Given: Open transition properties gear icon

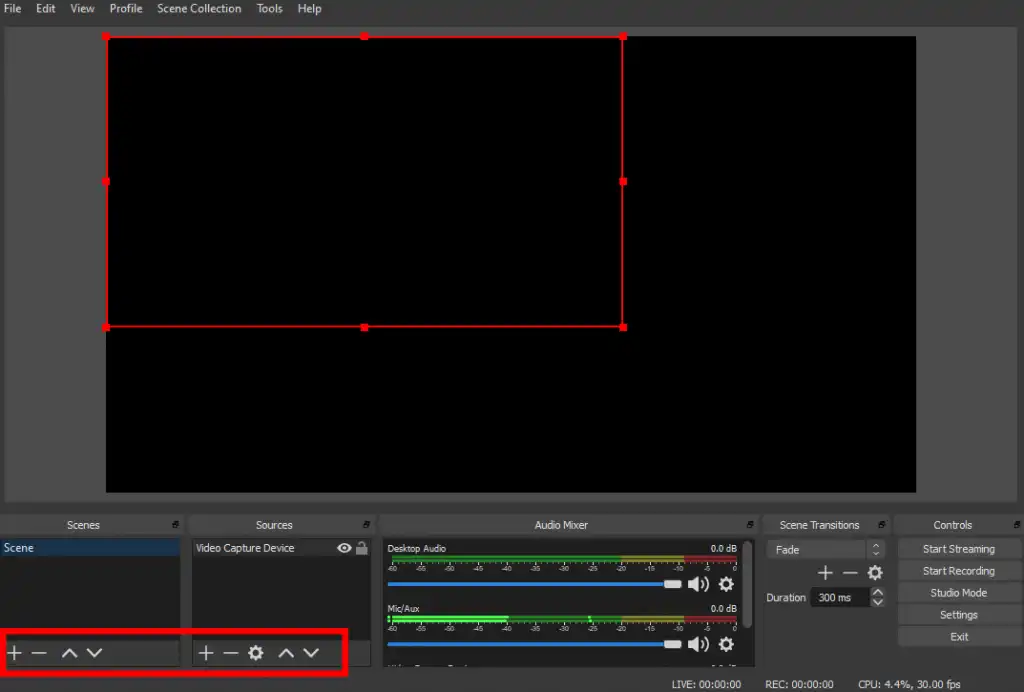Looking at the screenshot, I should pyautogui.click(x=875, y=573).
